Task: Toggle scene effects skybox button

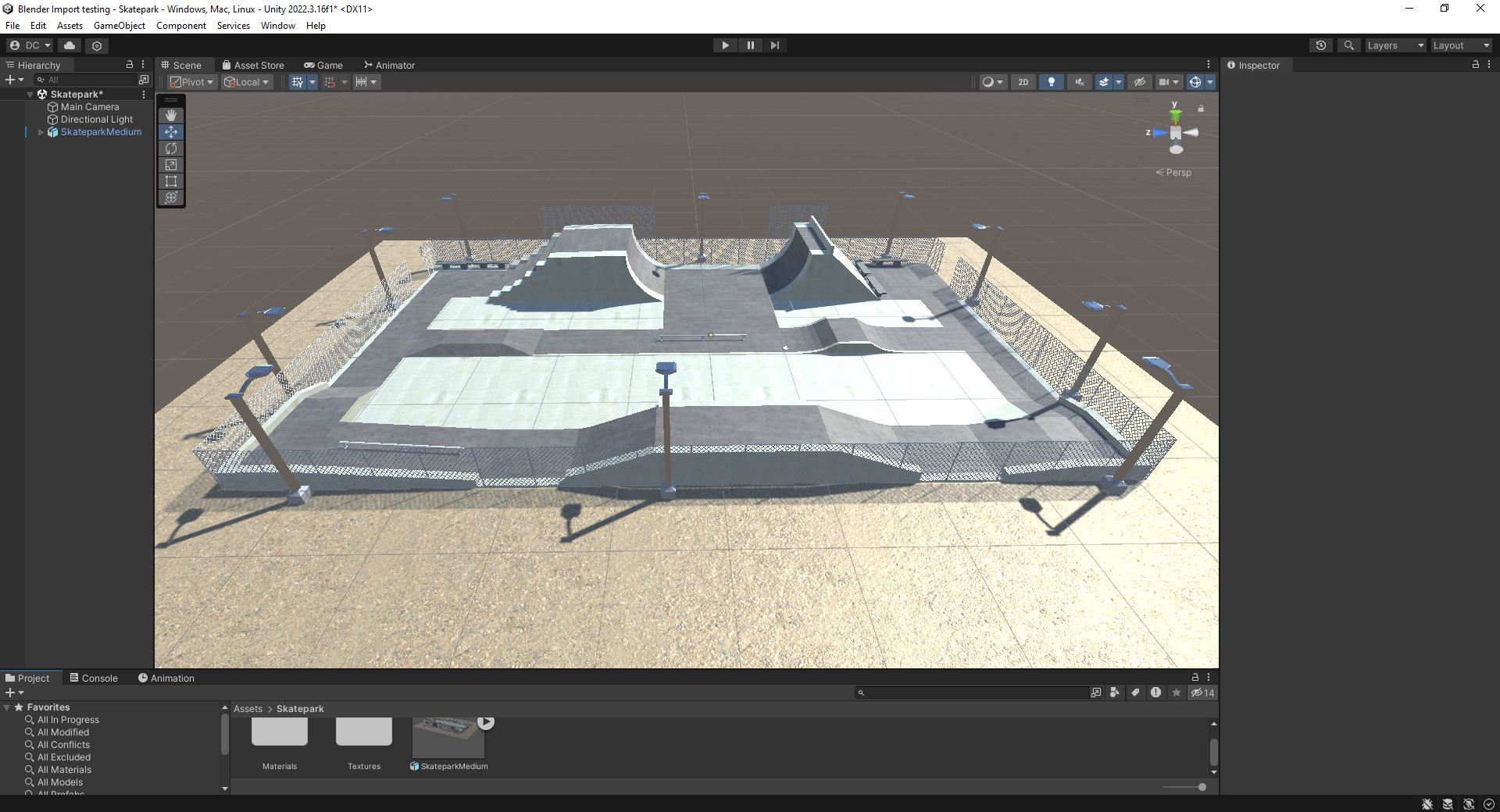Action: (1104, 82)
